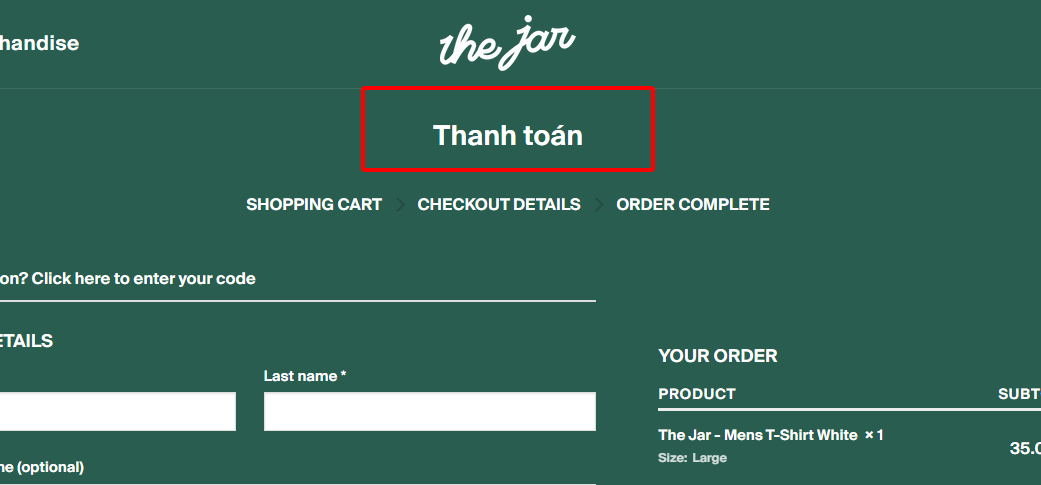Click the Subtotal column header
1041x485 pixels.
pos(1019,394)
